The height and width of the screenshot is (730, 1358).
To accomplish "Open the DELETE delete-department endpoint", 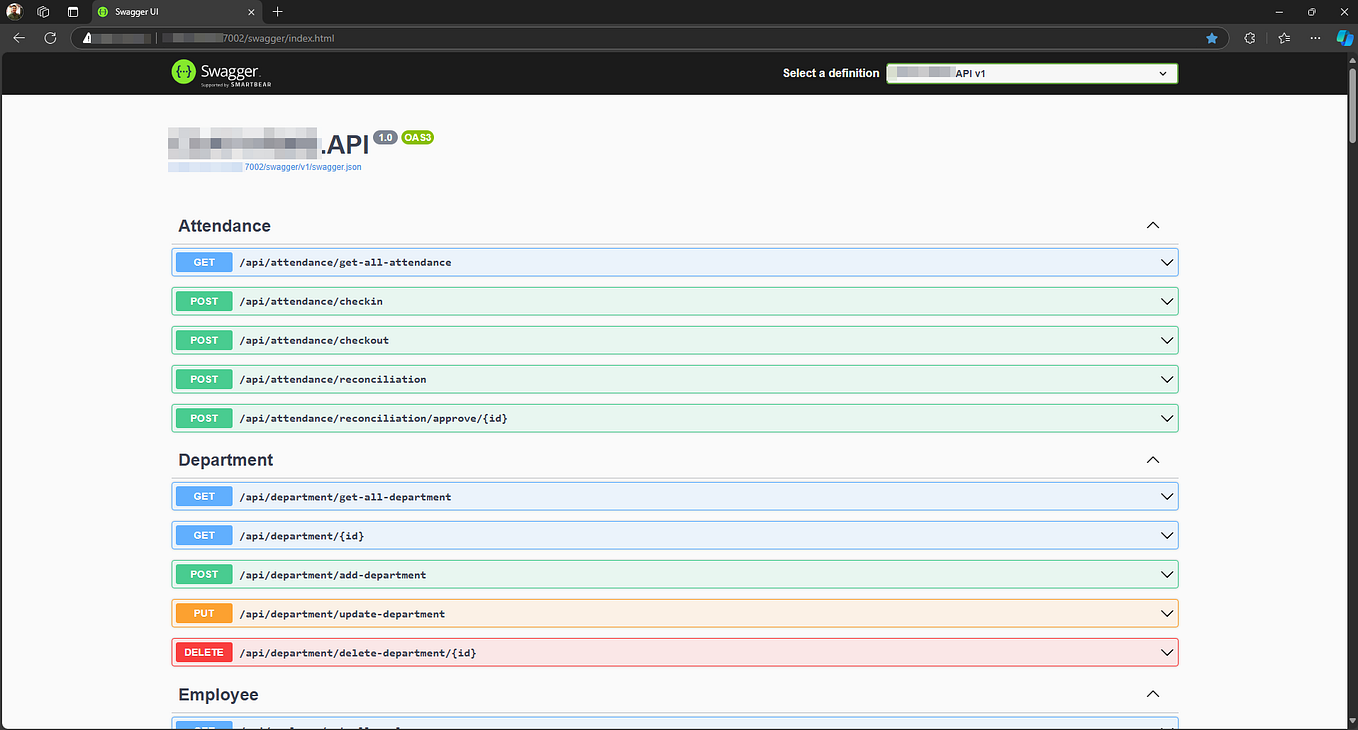I will (x=1166, y=651).
